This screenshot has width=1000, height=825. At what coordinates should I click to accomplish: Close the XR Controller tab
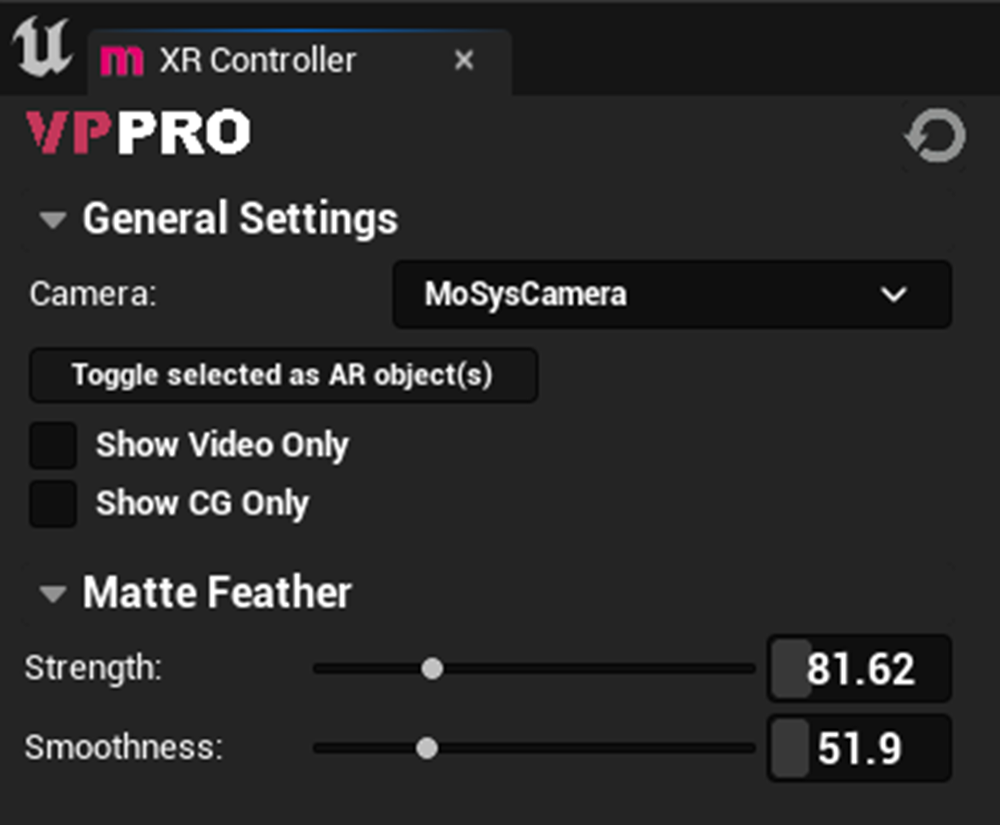point(464,60)
